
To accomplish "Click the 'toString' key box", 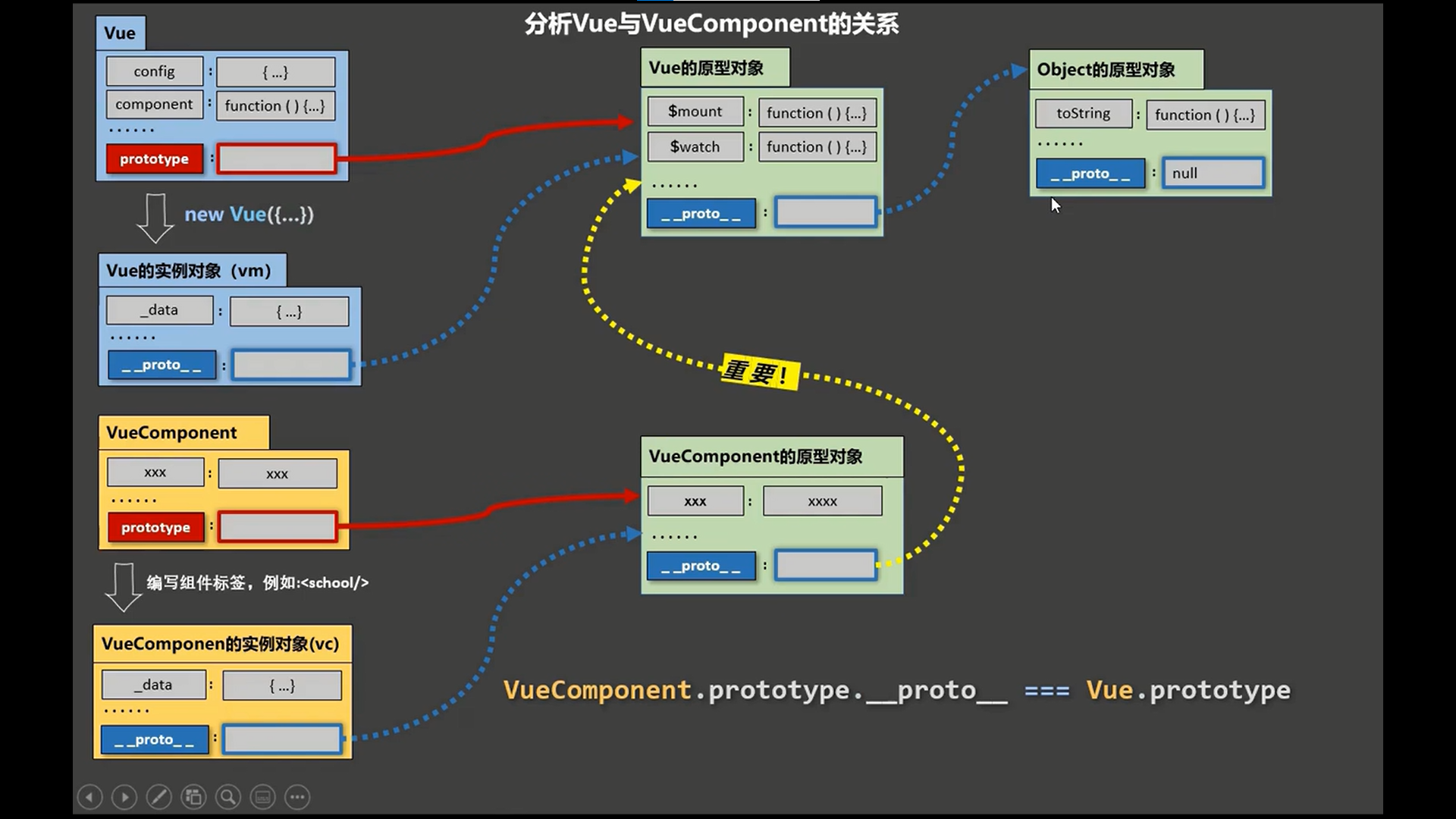I will coord(1084,114).
